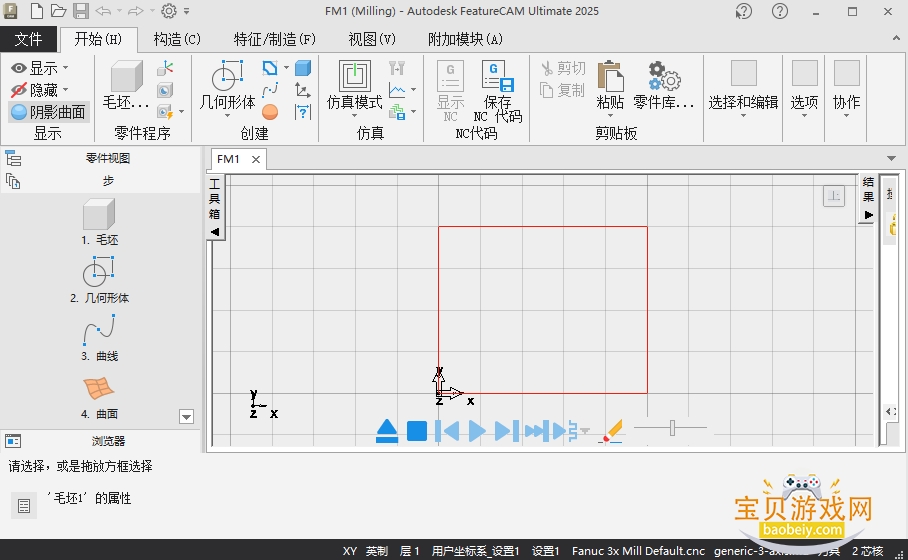Click the view orientation cube labeled 上
Viewport: 908px width, 560px height.
click(x=834, y=196)
